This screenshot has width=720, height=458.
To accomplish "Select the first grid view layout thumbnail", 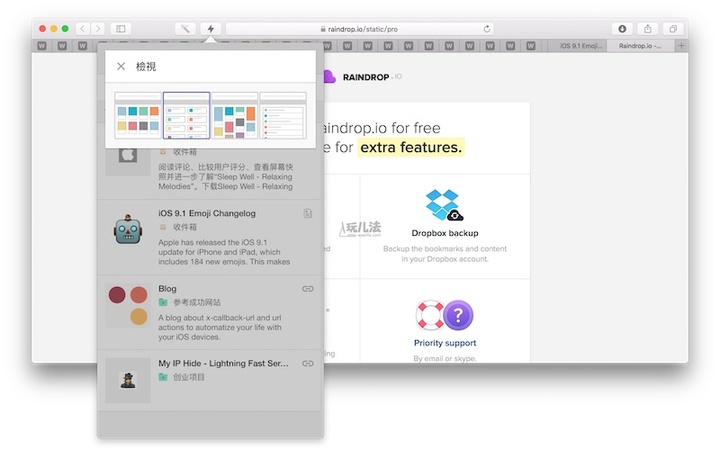I will pos(137,115).
